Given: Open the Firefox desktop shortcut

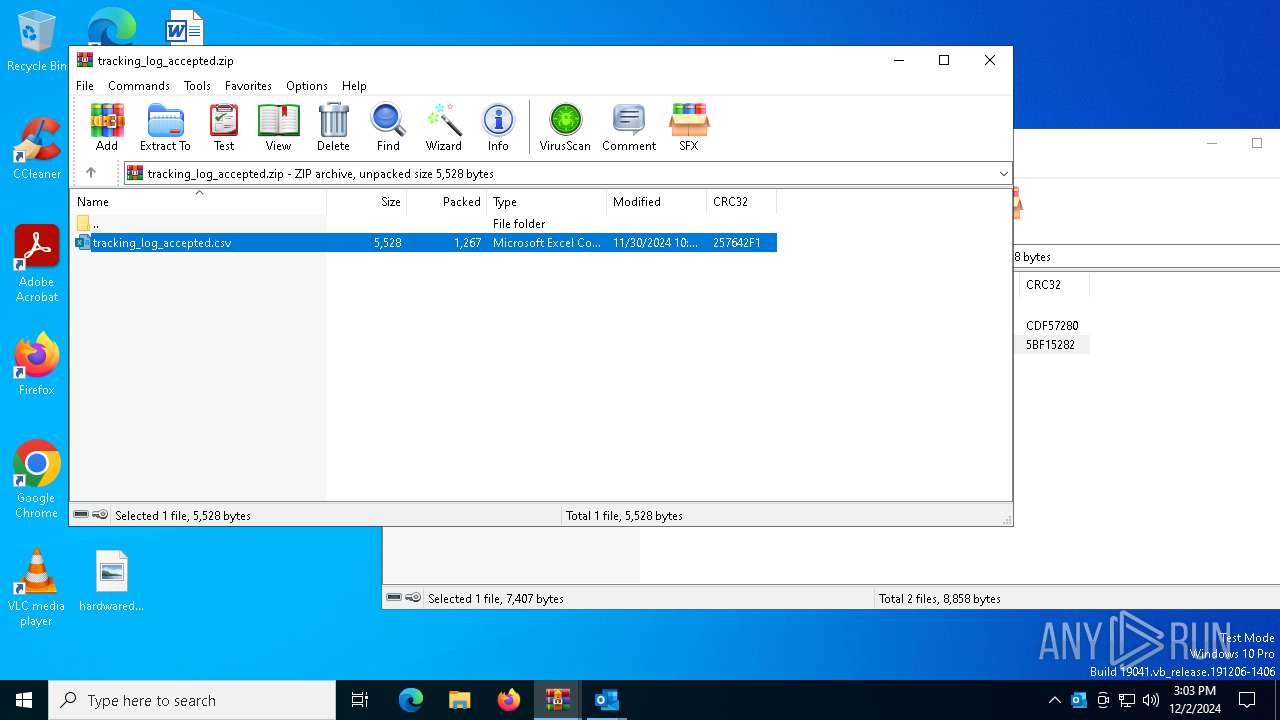Looking at the screenshot, I should click(x=37, y=364).
